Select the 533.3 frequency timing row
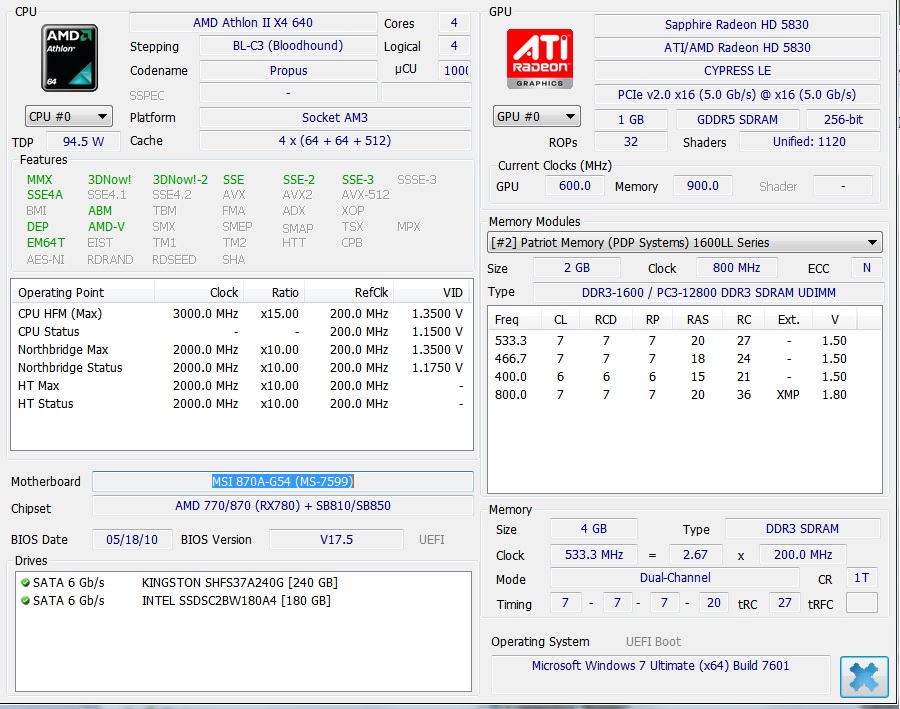The image size is (900, 709). 684,340
